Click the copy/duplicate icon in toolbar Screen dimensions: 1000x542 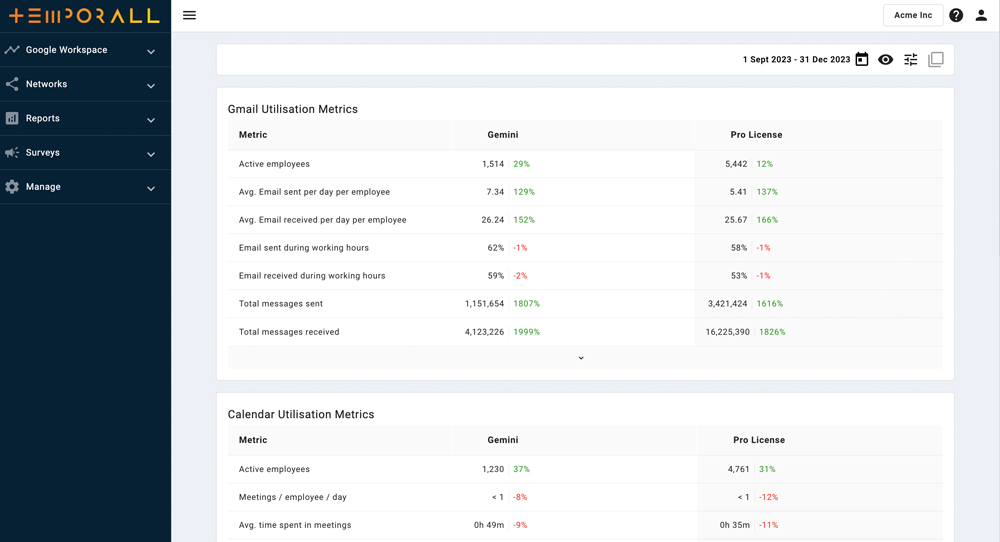(x=936, y=59)
